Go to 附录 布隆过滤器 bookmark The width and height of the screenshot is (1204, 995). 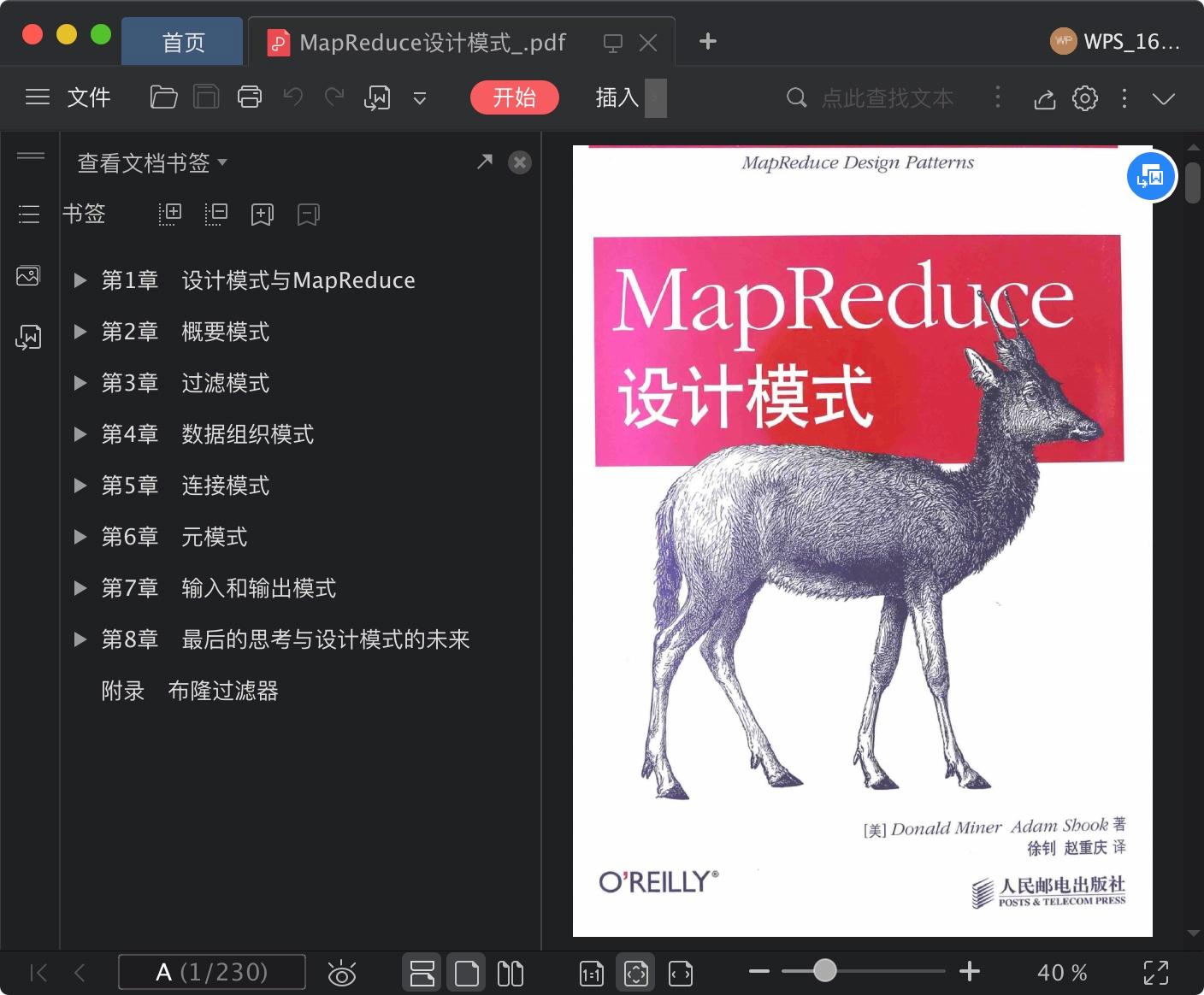point(190,691)
